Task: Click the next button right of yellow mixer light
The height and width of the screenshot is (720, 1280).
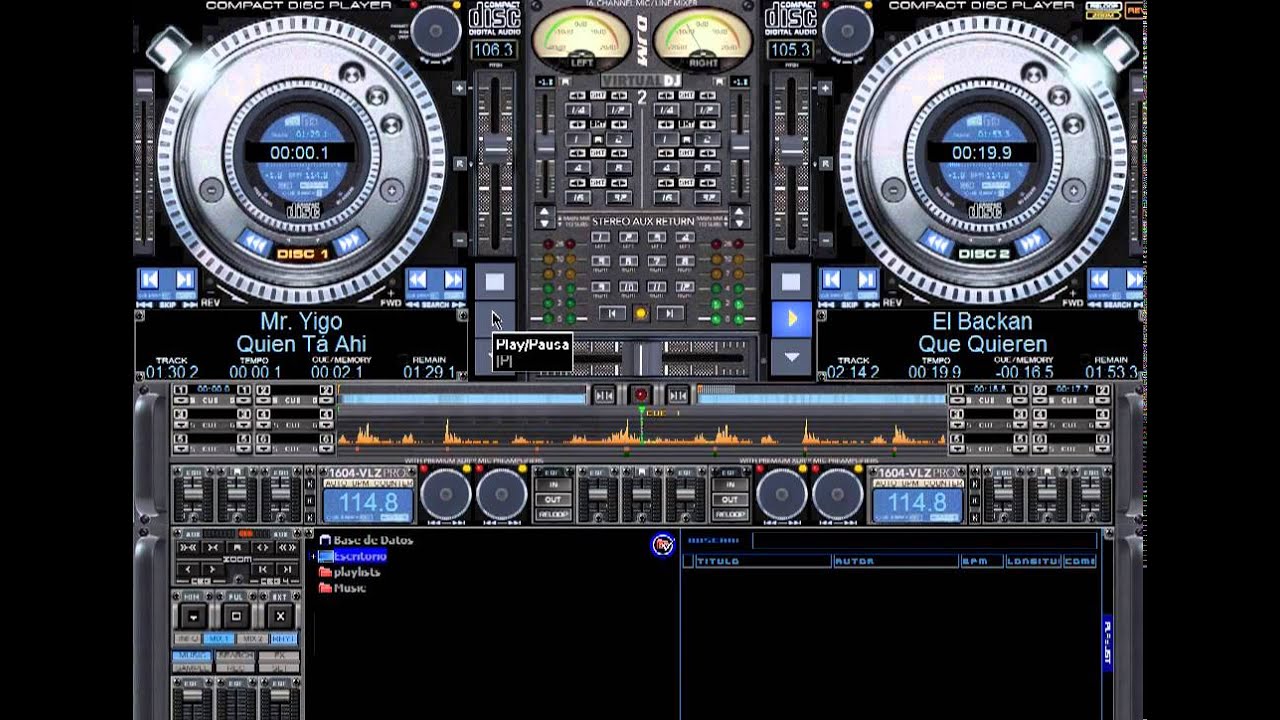Action: (670, 313)
